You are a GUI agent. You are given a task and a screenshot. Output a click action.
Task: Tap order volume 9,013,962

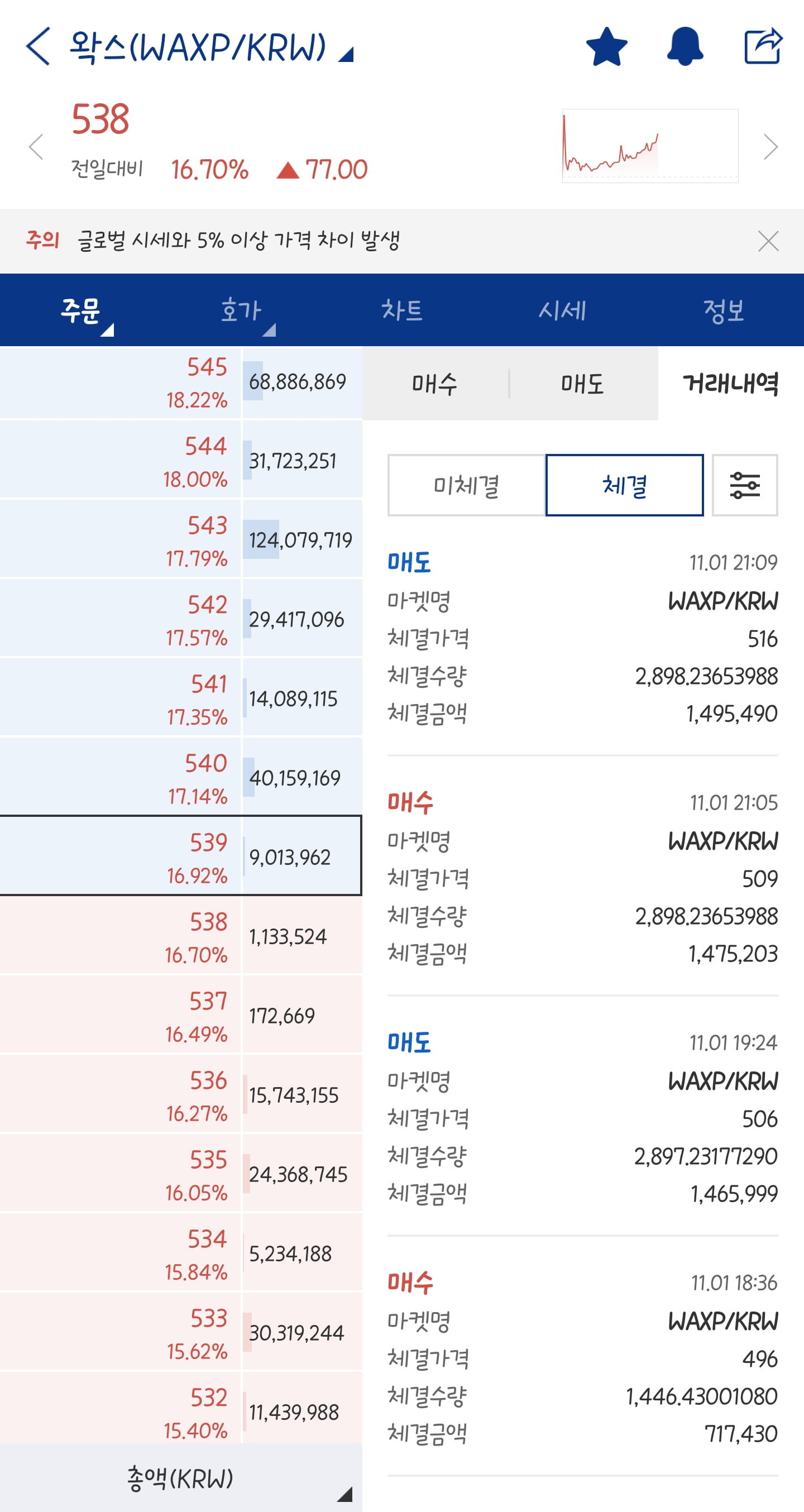click(x=290, y=858)
